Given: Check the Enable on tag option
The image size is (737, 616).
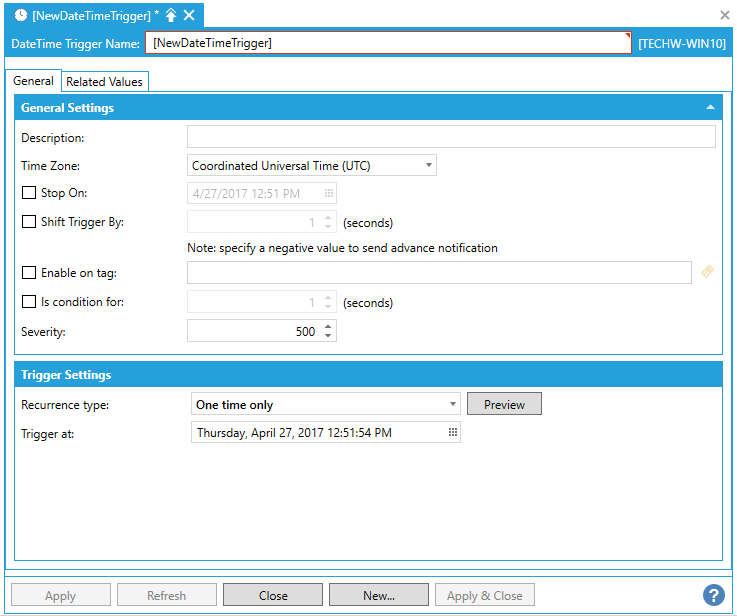Looking at the screenshot, I should [x=28, y=273].
